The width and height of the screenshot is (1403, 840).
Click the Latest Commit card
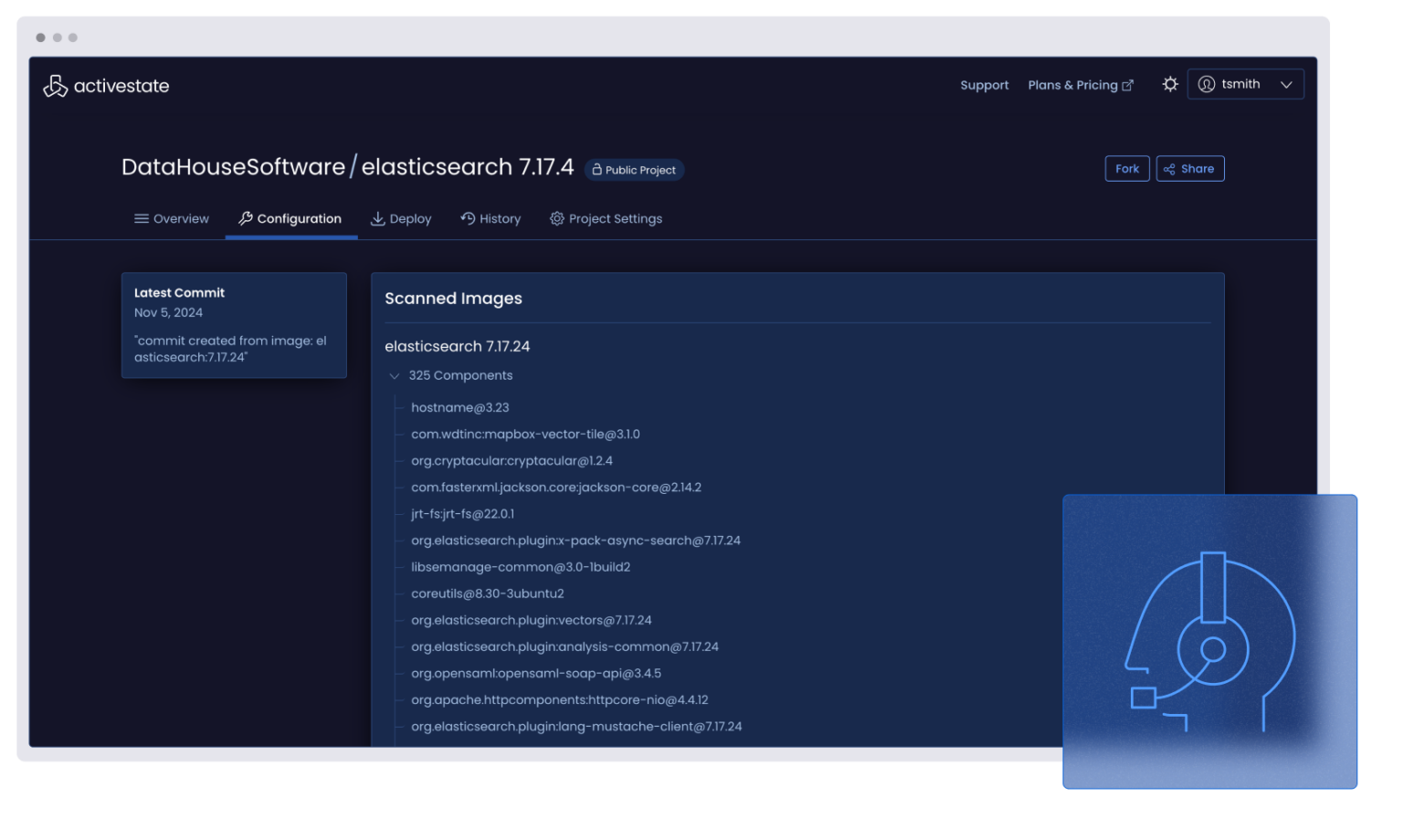pyautogui.click(x=234, y=325)
